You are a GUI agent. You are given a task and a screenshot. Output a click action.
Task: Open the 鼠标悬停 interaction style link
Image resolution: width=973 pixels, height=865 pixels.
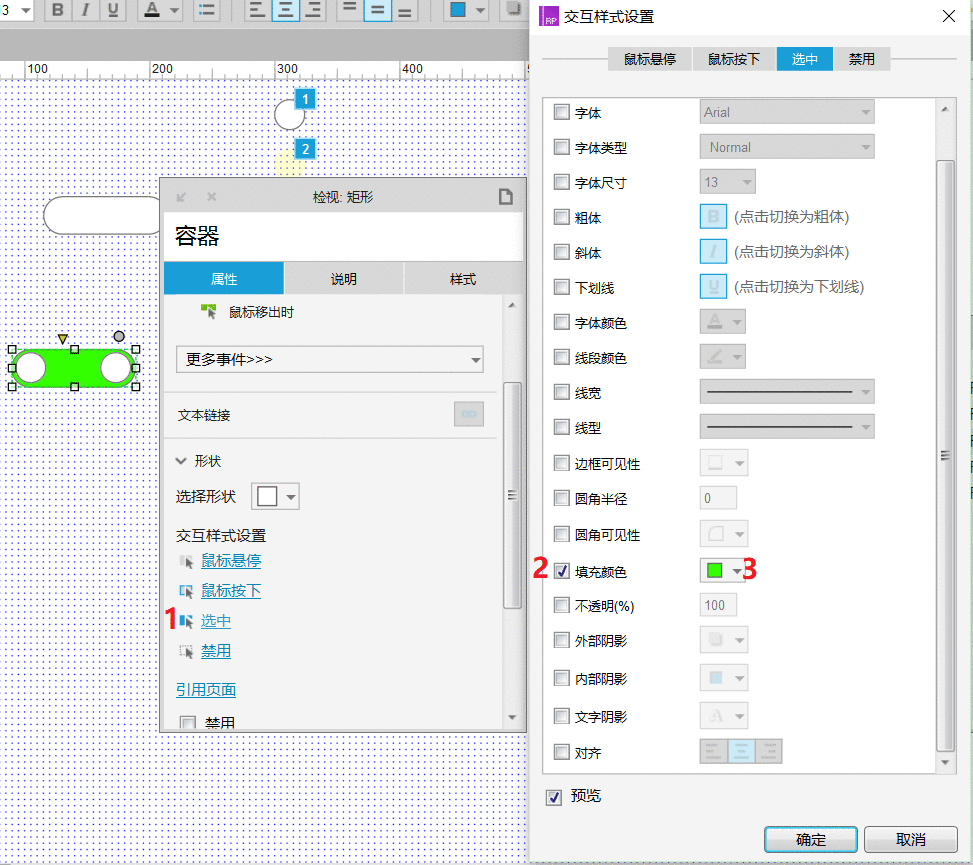tap(231, 560)
